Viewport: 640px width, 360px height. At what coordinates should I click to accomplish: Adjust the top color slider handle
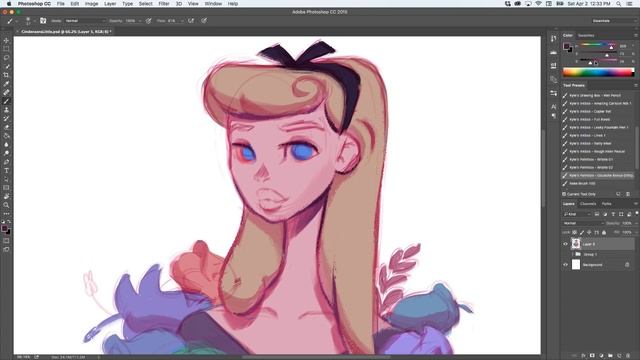pos(611,47)
